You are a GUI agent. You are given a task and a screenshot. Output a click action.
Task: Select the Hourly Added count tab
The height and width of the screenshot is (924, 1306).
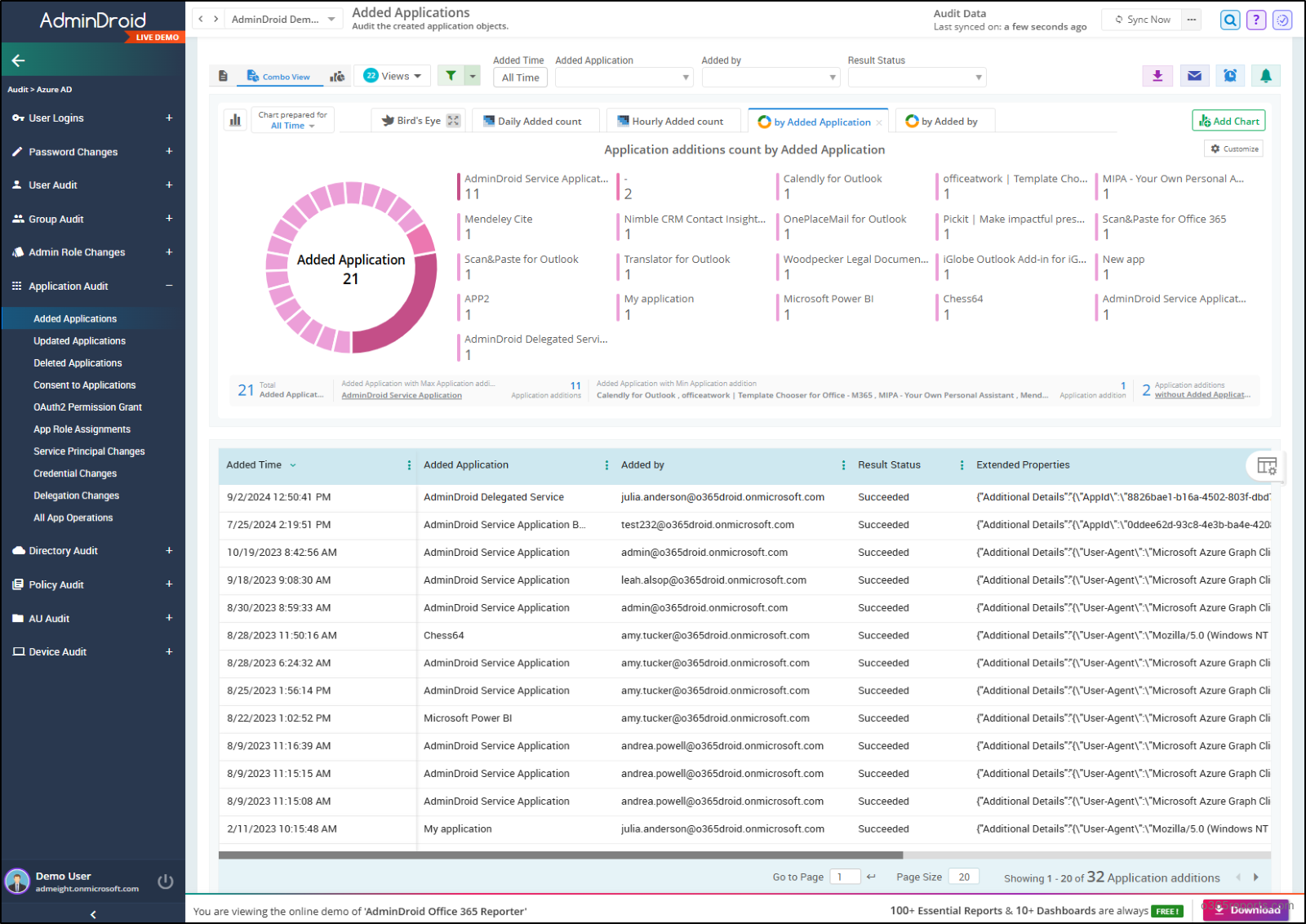[673, 121]
